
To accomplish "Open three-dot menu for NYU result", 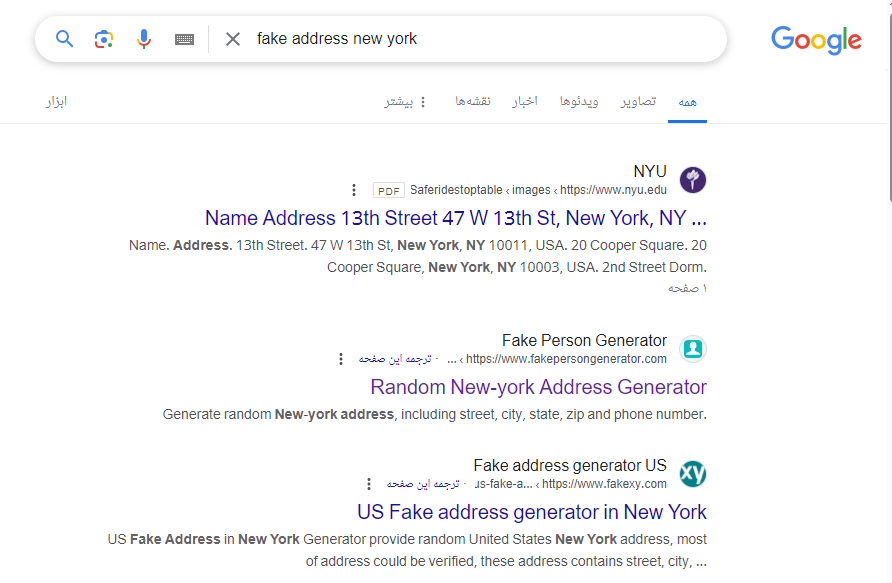I will (354, 190).
